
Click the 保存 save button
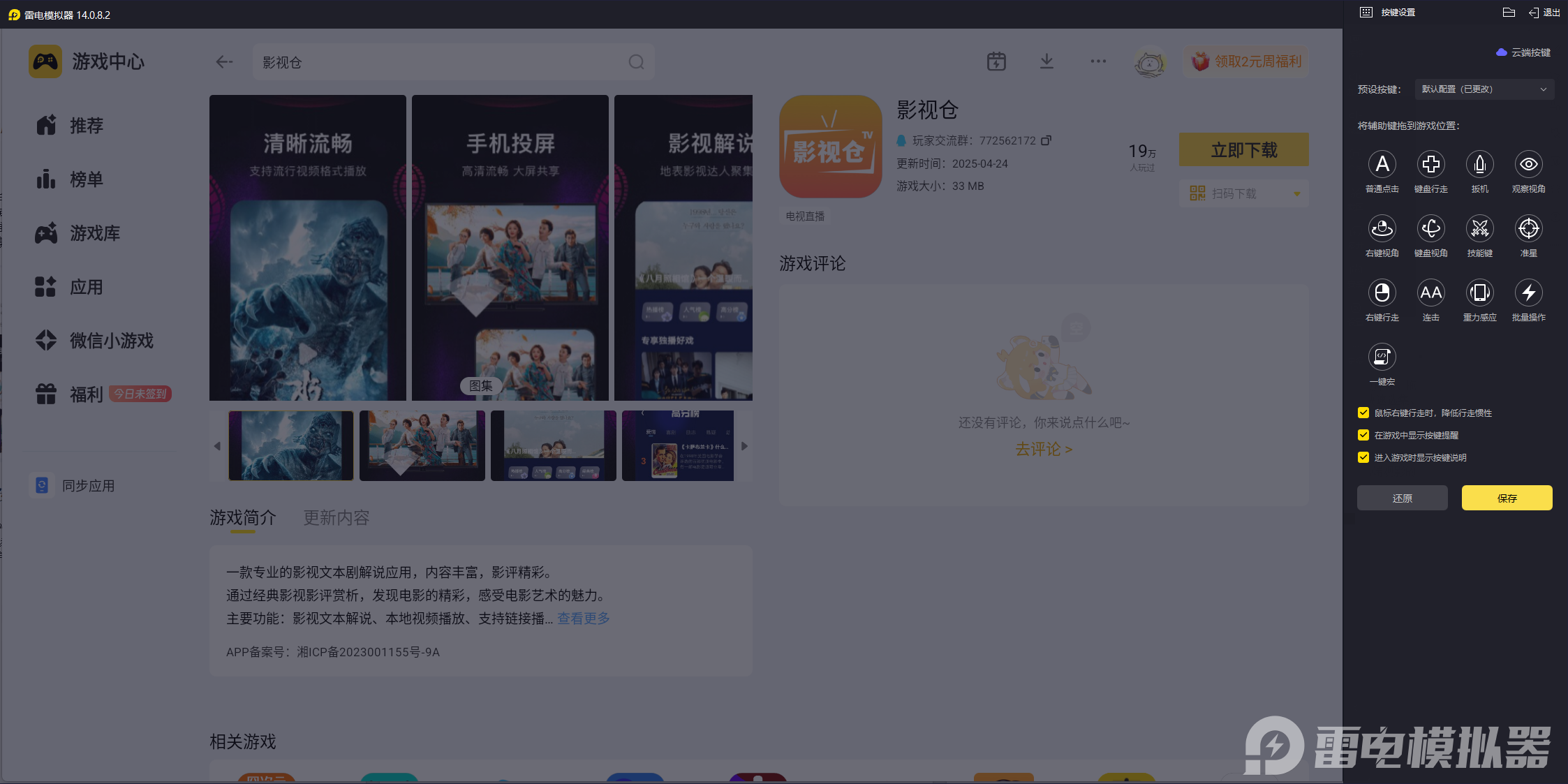click(x=1507, y=498)
